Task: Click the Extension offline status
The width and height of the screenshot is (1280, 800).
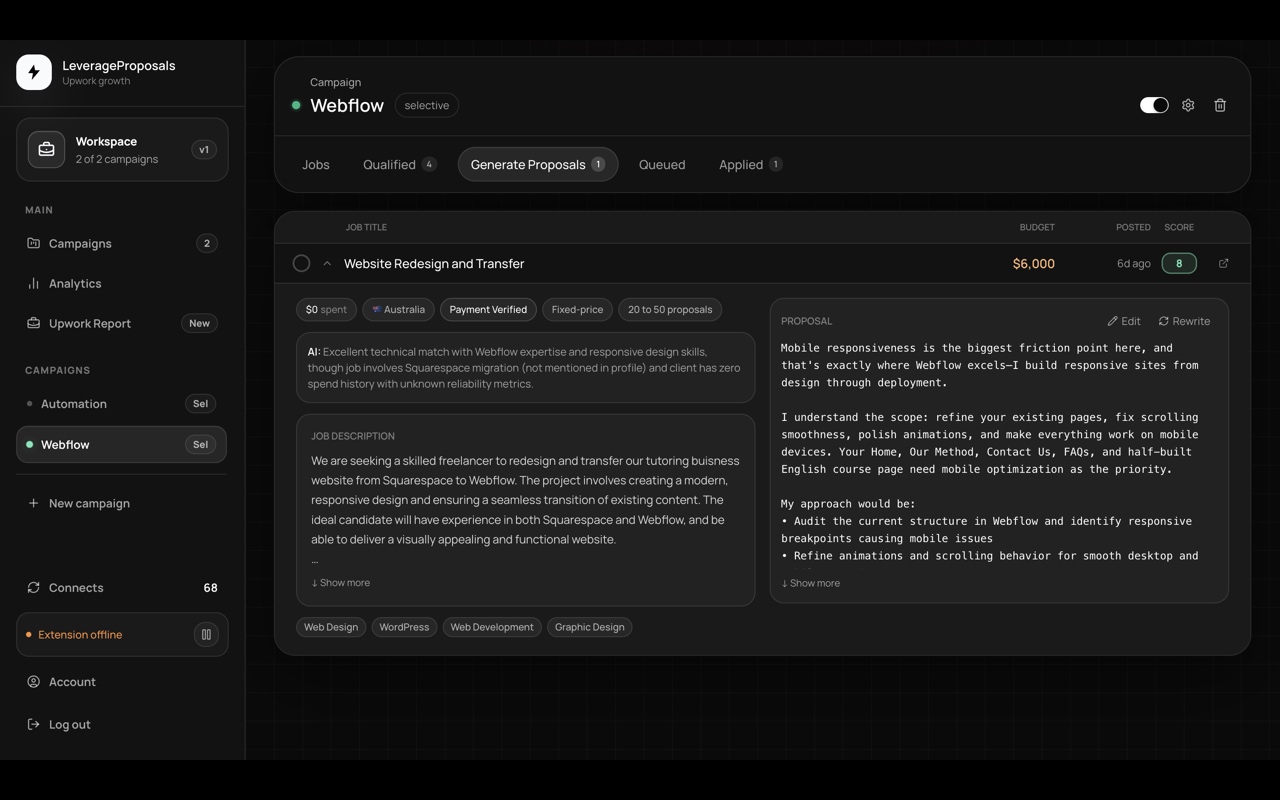Action: (x=80, y=635)
